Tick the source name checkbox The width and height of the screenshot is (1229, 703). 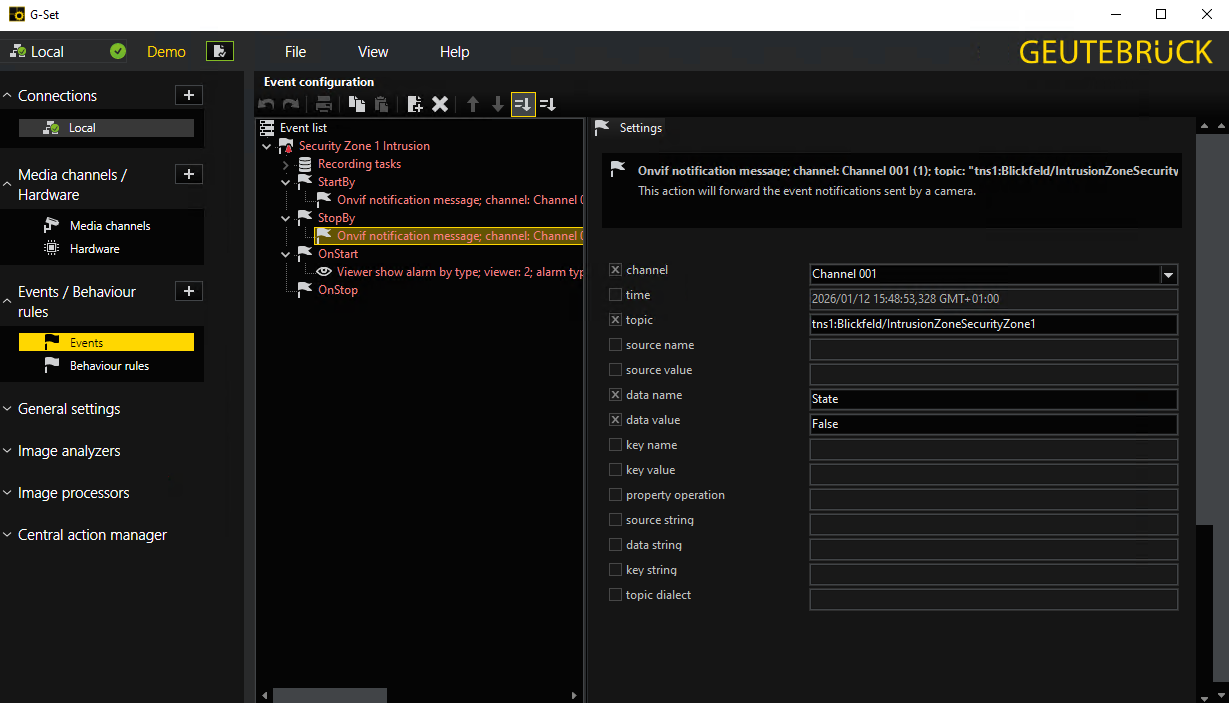(615, 345)
